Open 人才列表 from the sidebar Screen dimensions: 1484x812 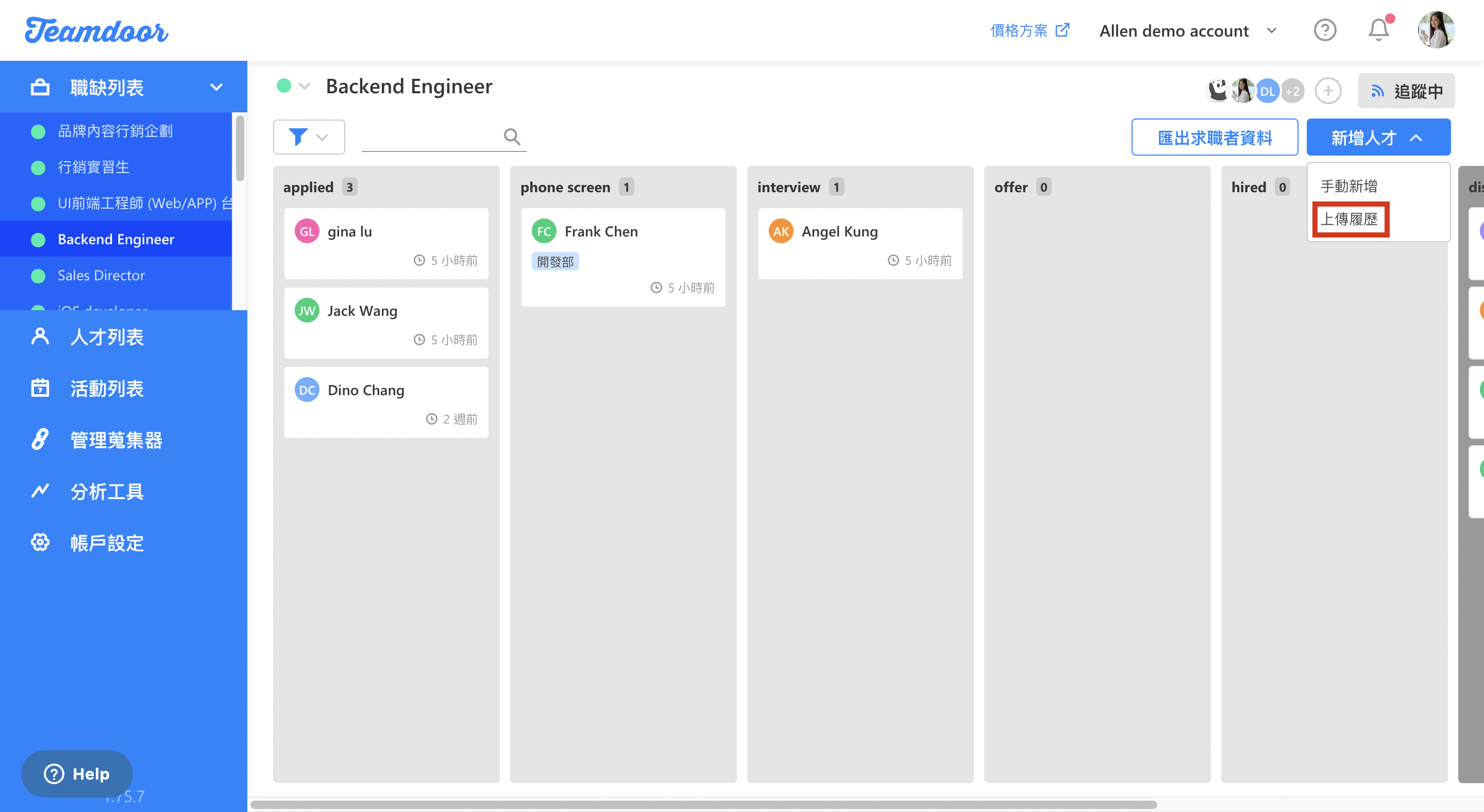107,337
